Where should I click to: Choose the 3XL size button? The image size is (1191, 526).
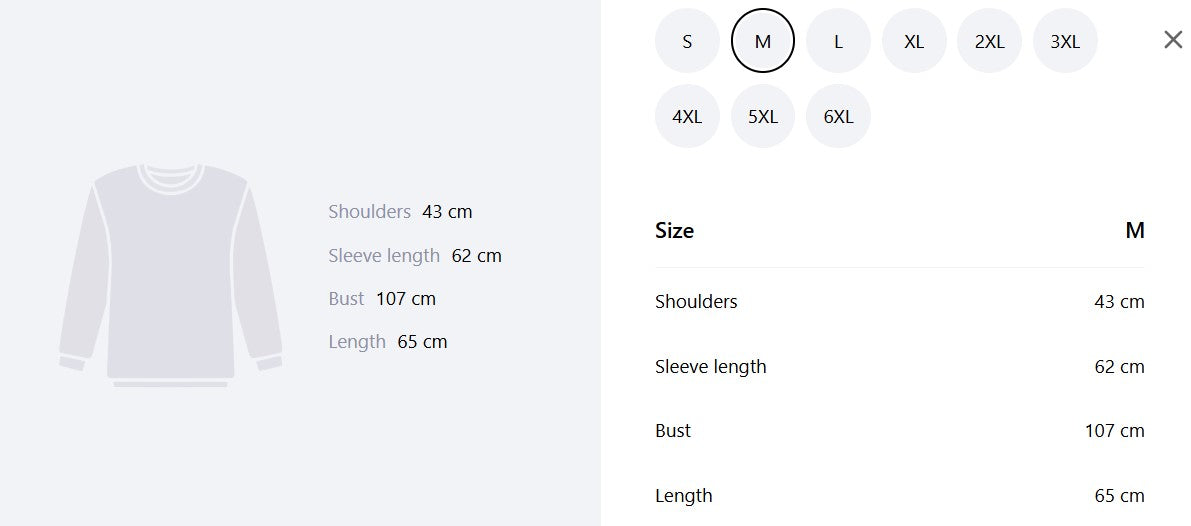coord(1065,41)
